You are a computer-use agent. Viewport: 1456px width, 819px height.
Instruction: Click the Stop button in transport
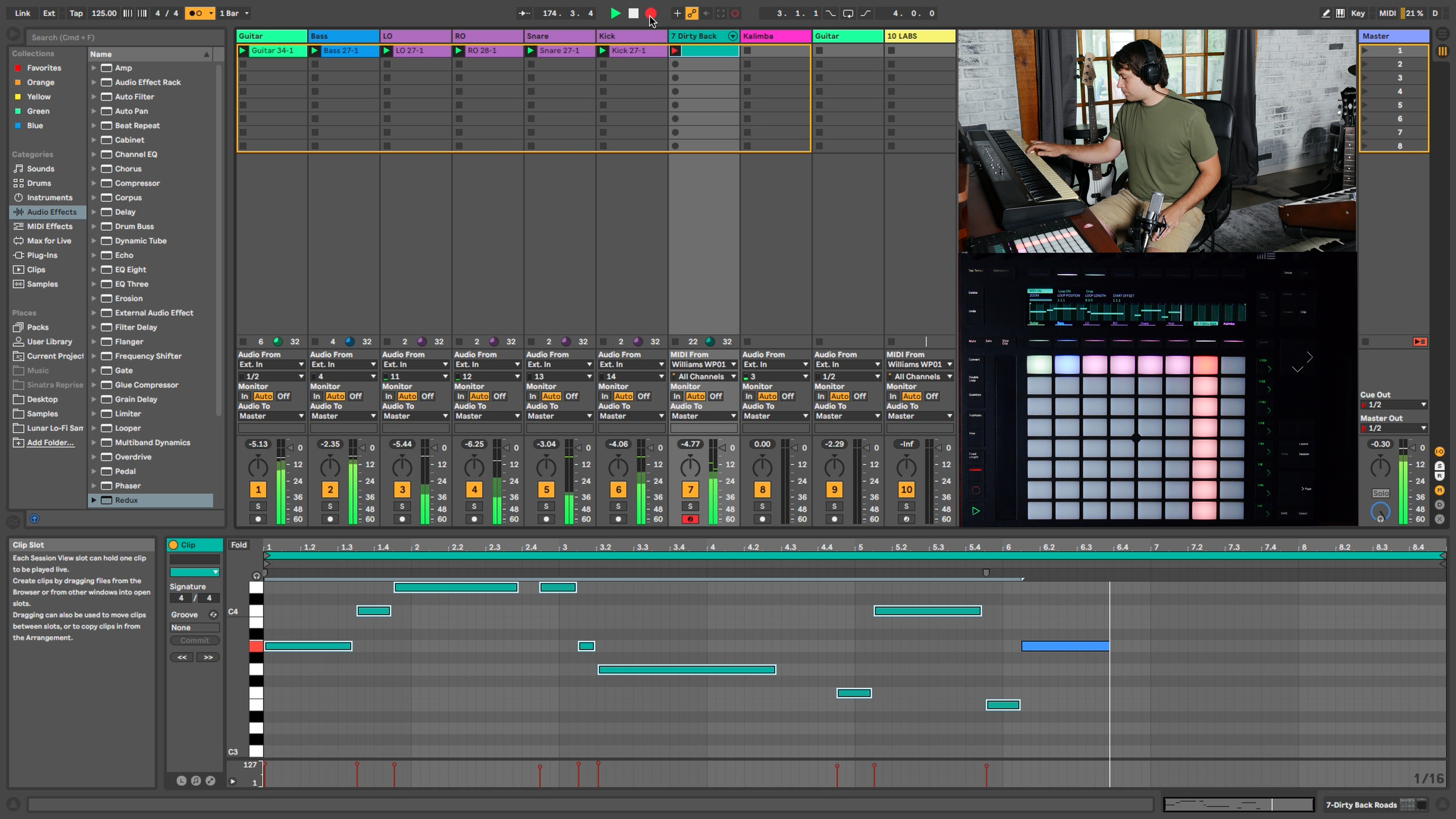tap(633, 13)
